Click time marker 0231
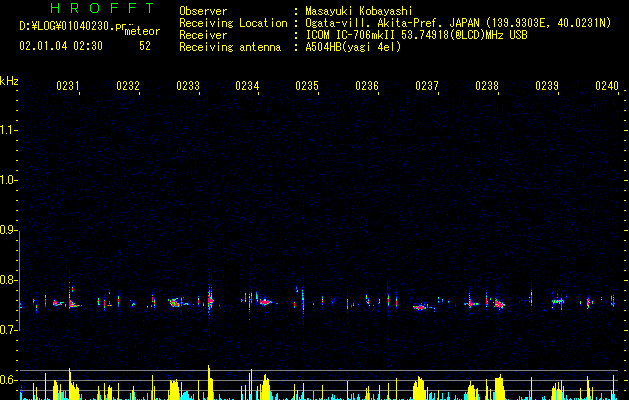Screen dimensions: 629x400 (67, 86)
